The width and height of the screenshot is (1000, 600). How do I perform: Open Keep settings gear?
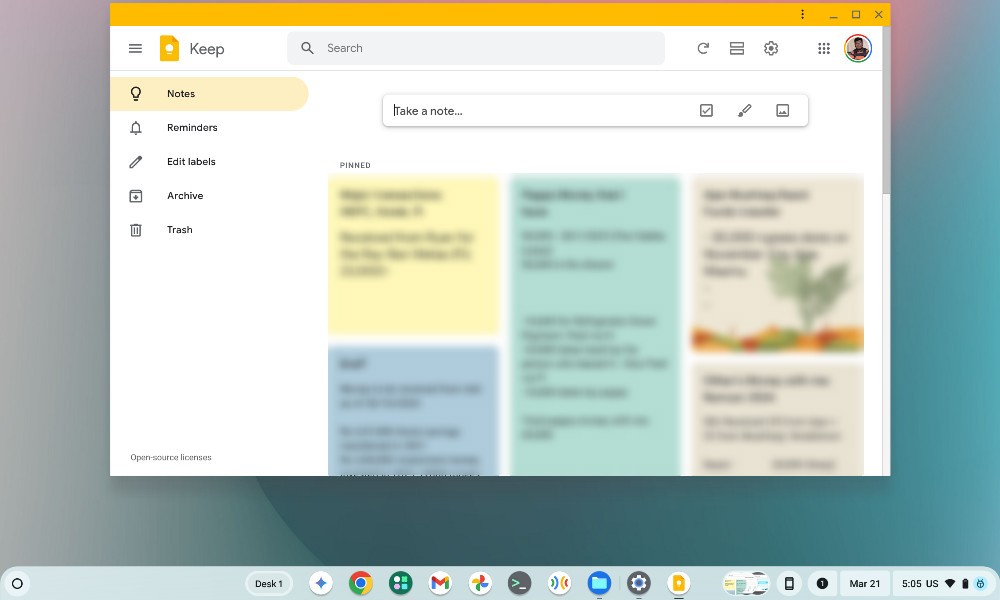coord(771,48)
